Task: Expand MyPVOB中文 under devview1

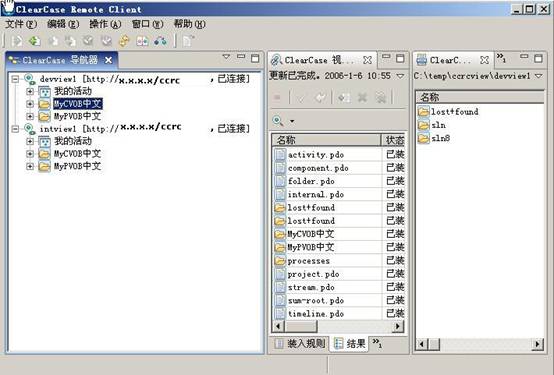Action: tap(30, 116)
